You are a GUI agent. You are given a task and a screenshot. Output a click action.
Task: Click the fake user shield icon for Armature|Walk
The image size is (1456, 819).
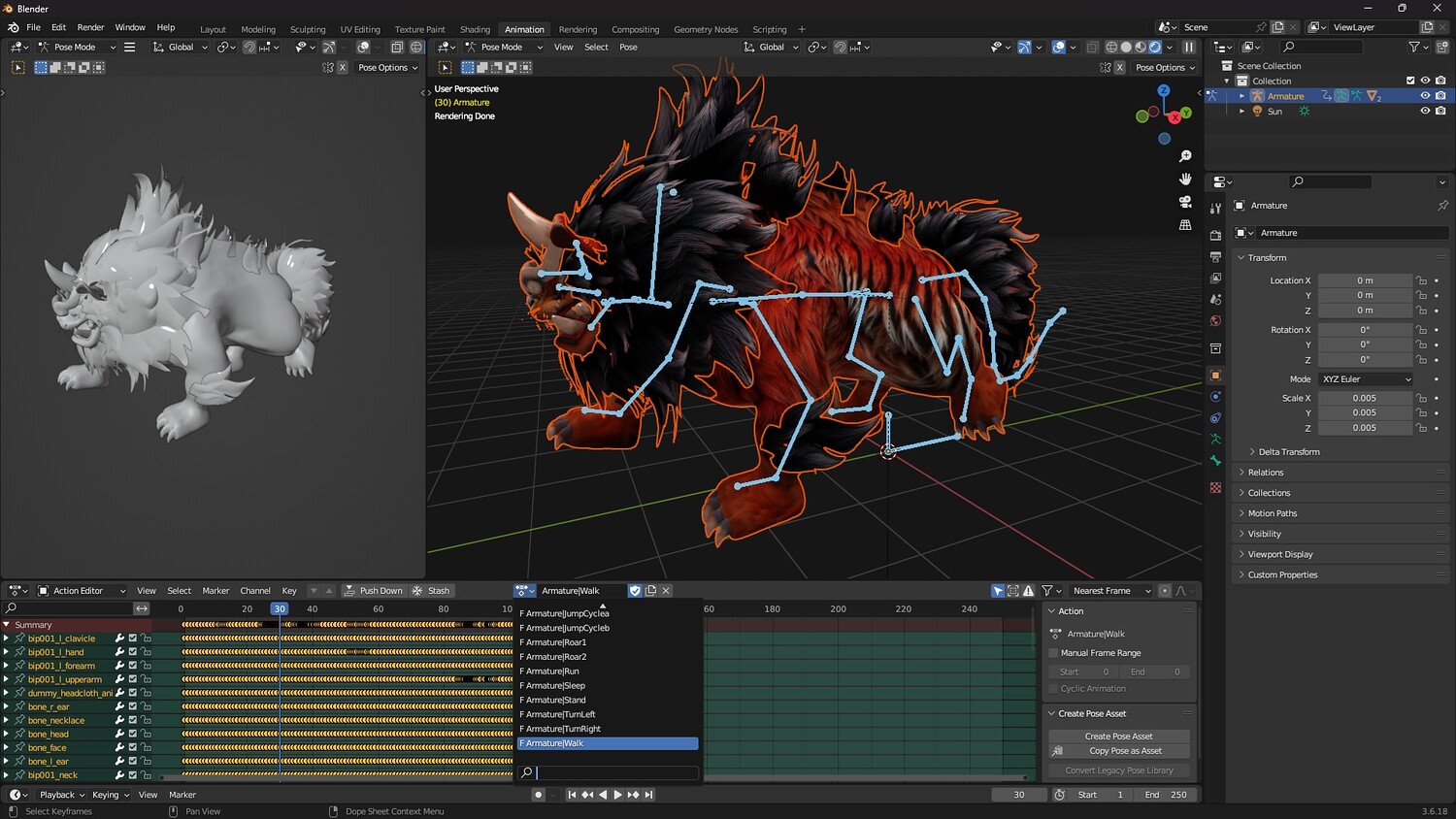coord(635,590)
